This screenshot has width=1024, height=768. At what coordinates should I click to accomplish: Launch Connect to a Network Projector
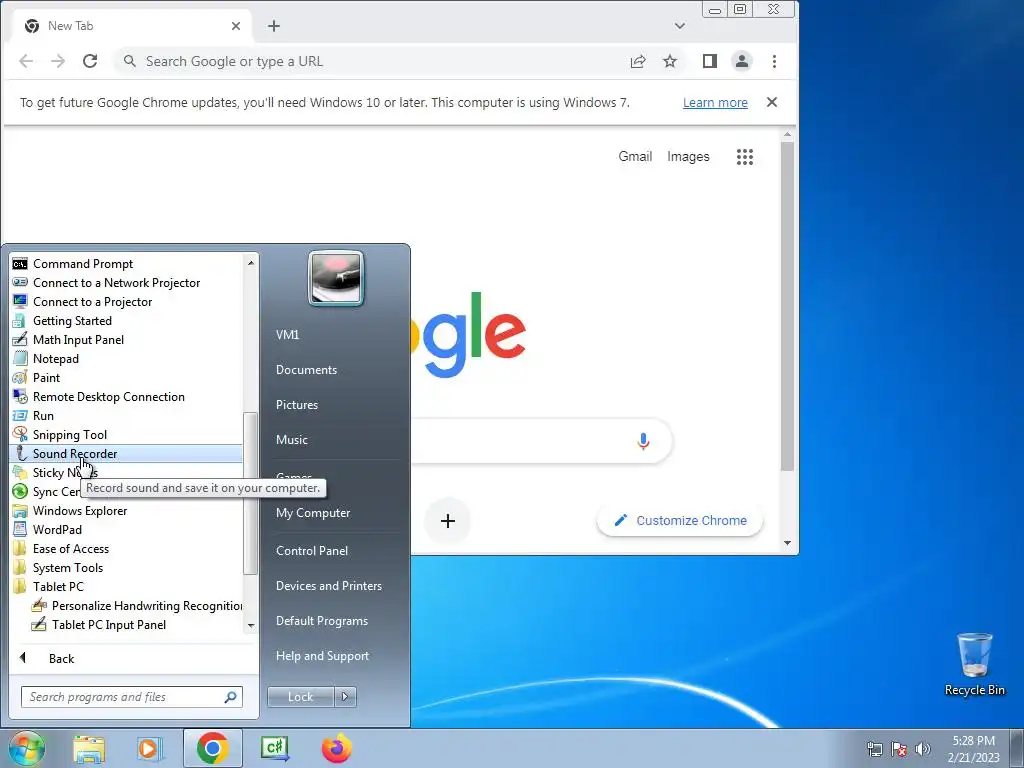pyautogui.click(x=116, y=283)
